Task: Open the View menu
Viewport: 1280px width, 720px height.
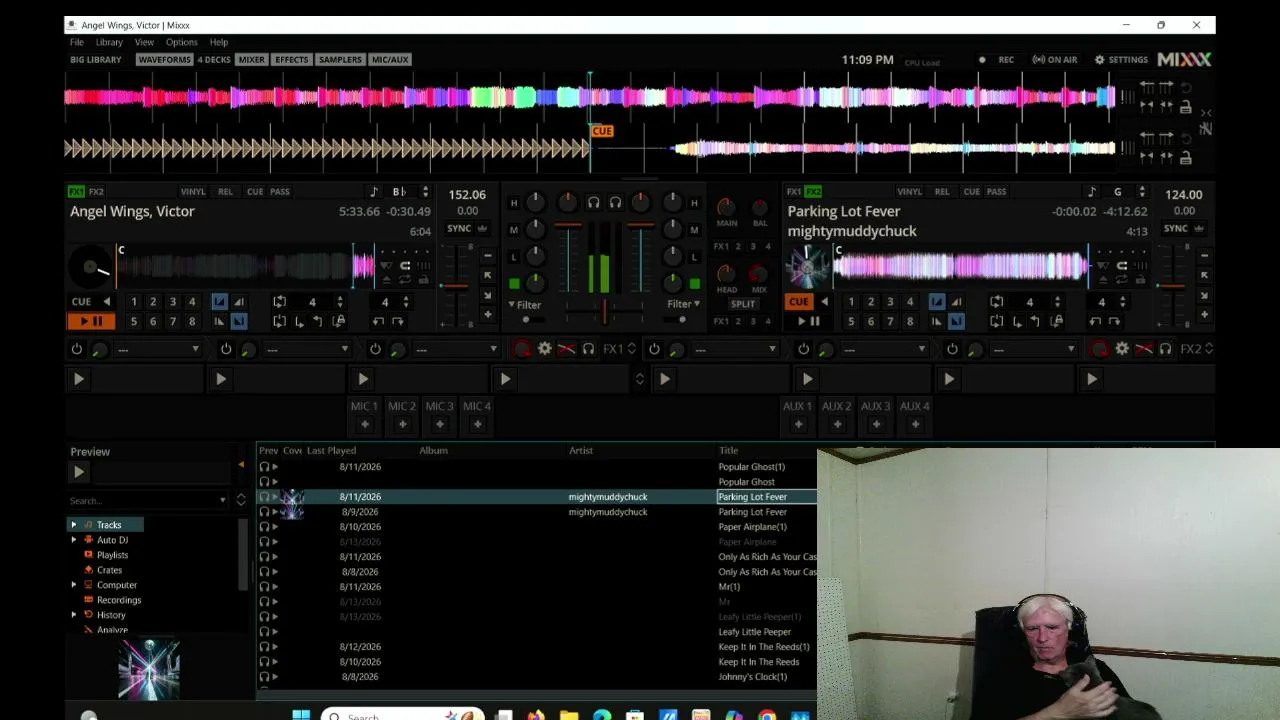Action: (144, 42)
